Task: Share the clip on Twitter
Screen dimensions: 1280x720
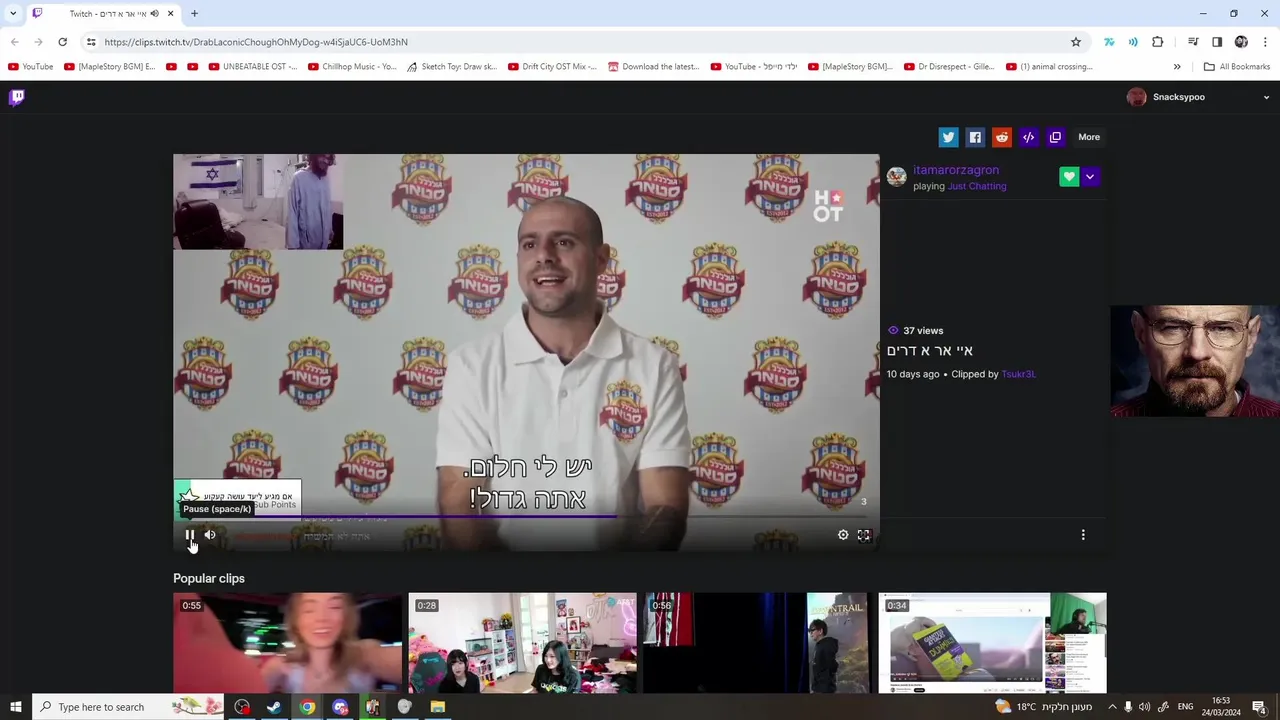Action: pyautogui.click(x=948, y=137)
